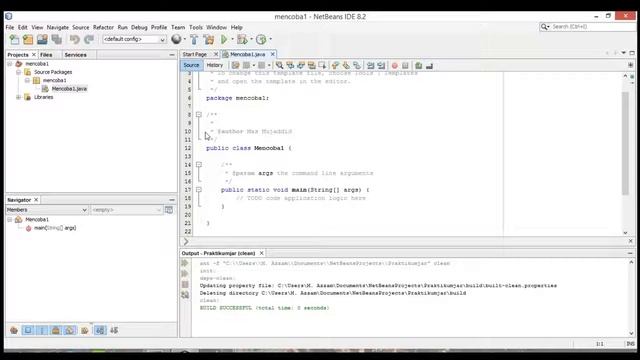Click the Find Selection magnifier icon

click(279, 66)
